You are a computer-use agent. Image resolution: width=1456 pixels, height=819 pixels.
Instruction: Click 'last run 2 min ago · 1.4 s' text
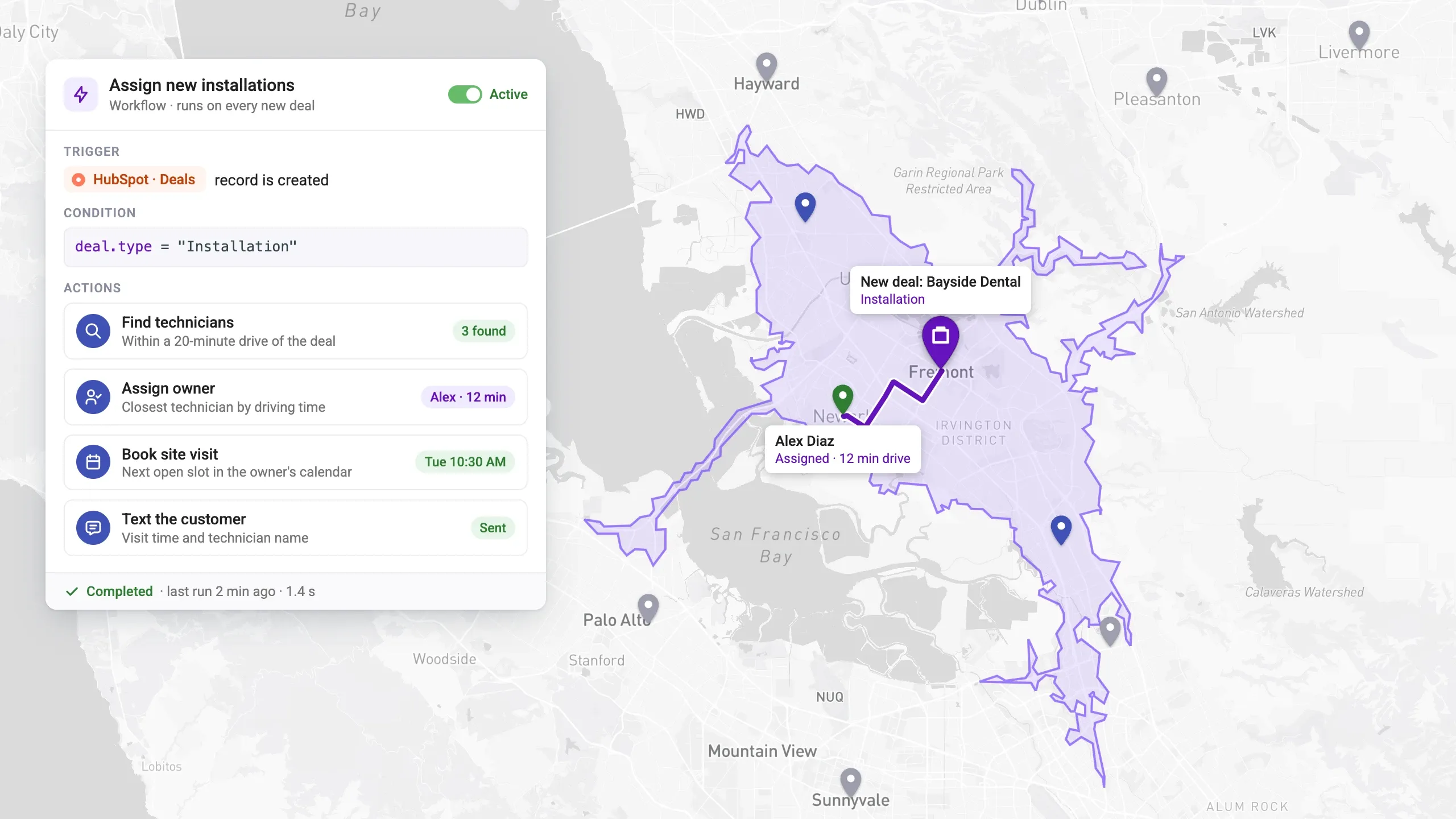pyautogui.click(x=241, y=591)
